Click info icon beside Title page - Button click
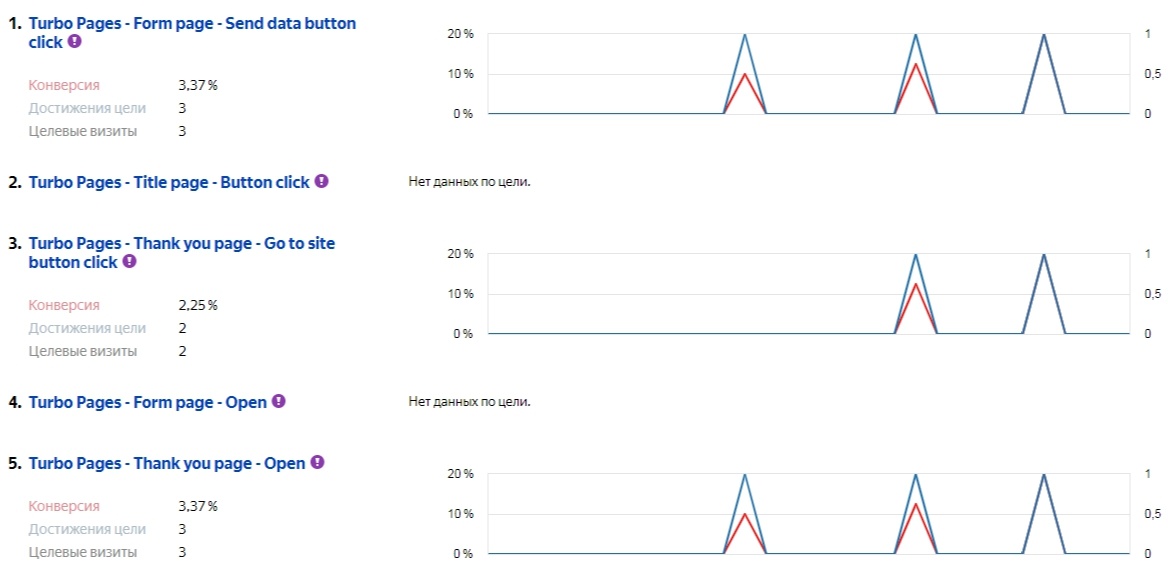The width and height of the screenshot is (1168, 576). tap(321, 181)
